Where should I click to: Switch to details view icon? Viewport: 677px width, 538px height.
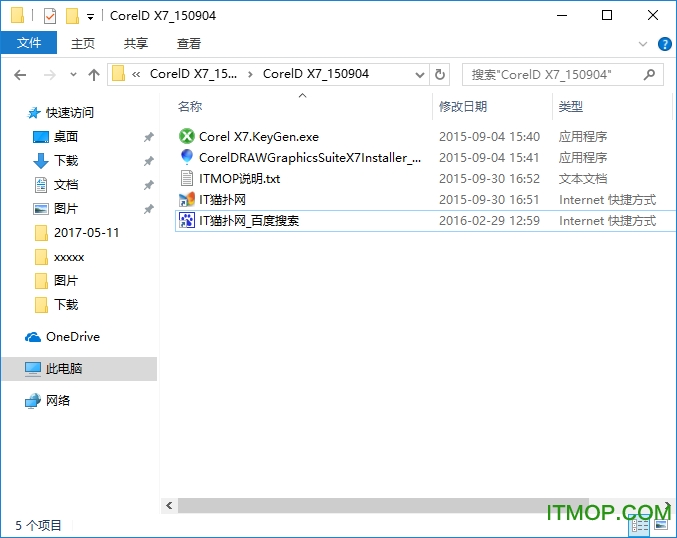[x=640, y=525]
